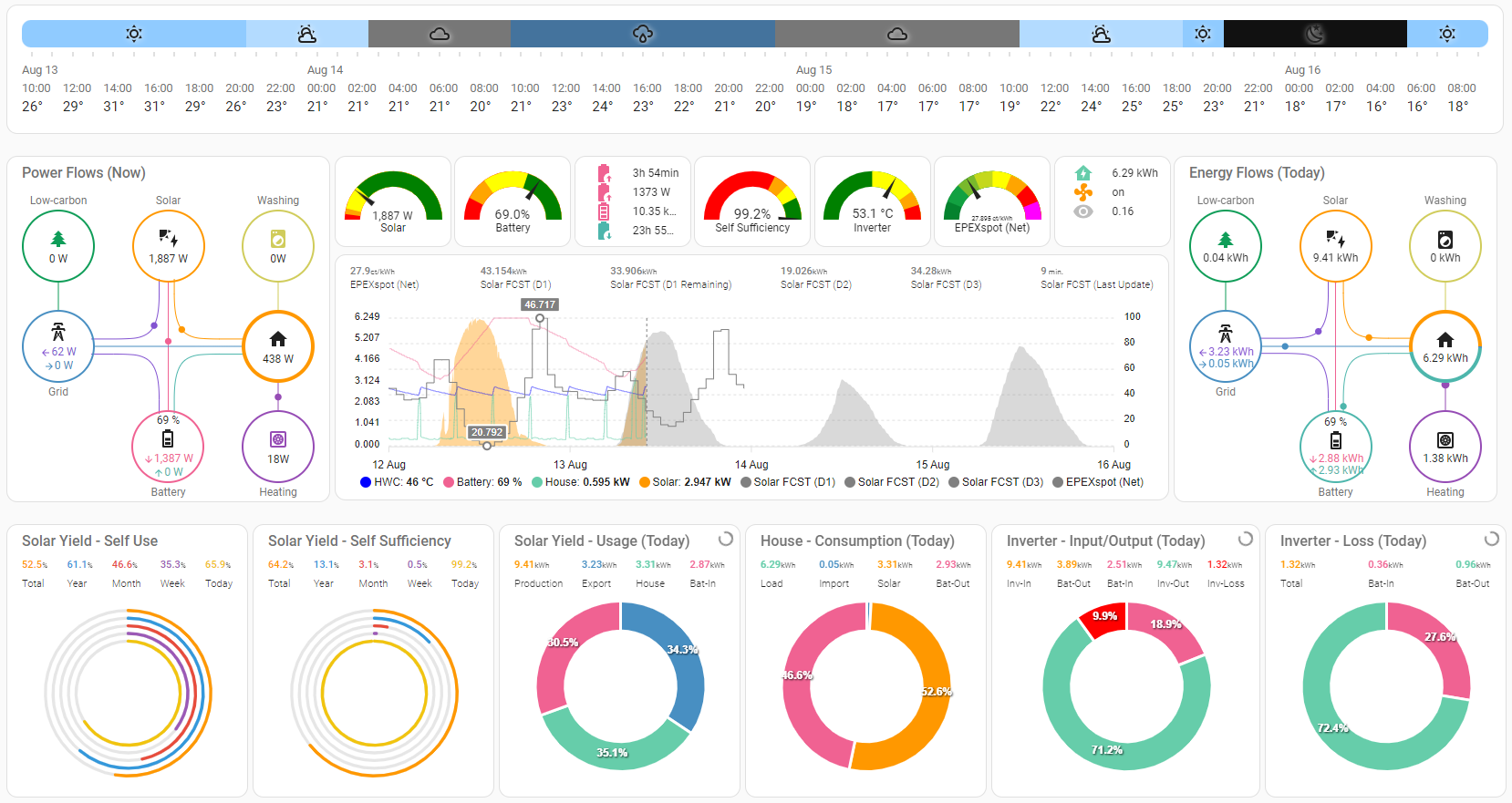Open the Low-carbon circle in Power Flows (Now)
This screenshot has height=803, width=1512.
click(x=58, y=246)
